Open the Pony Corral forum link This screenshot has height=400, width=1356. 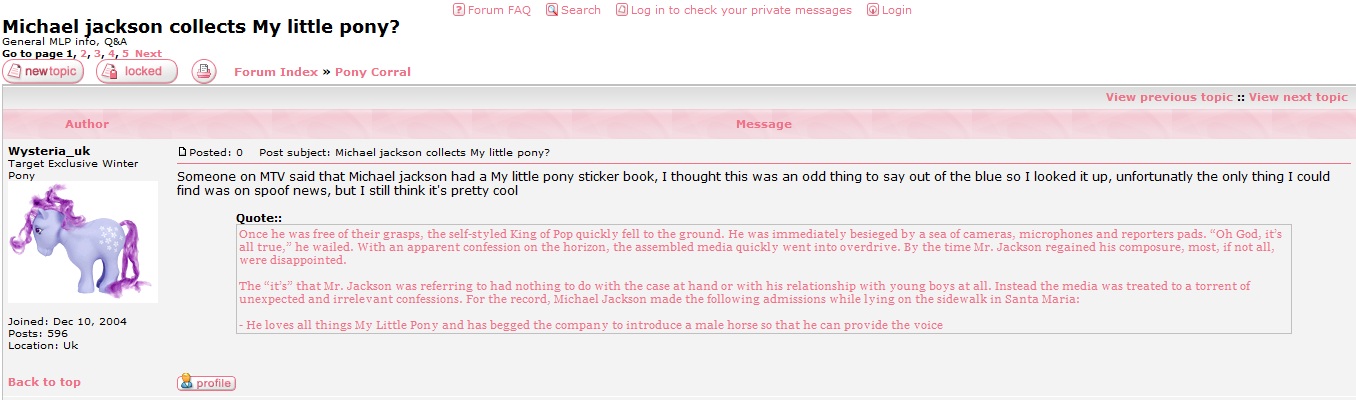[x=373, y=72]
